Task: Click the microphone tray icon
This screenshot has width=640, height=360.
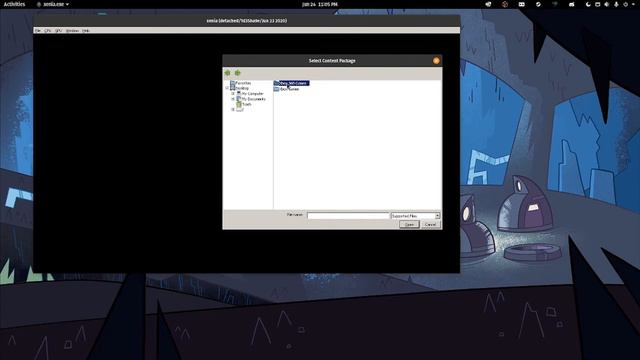Action: pyautogui.click(x=616, y=4)
